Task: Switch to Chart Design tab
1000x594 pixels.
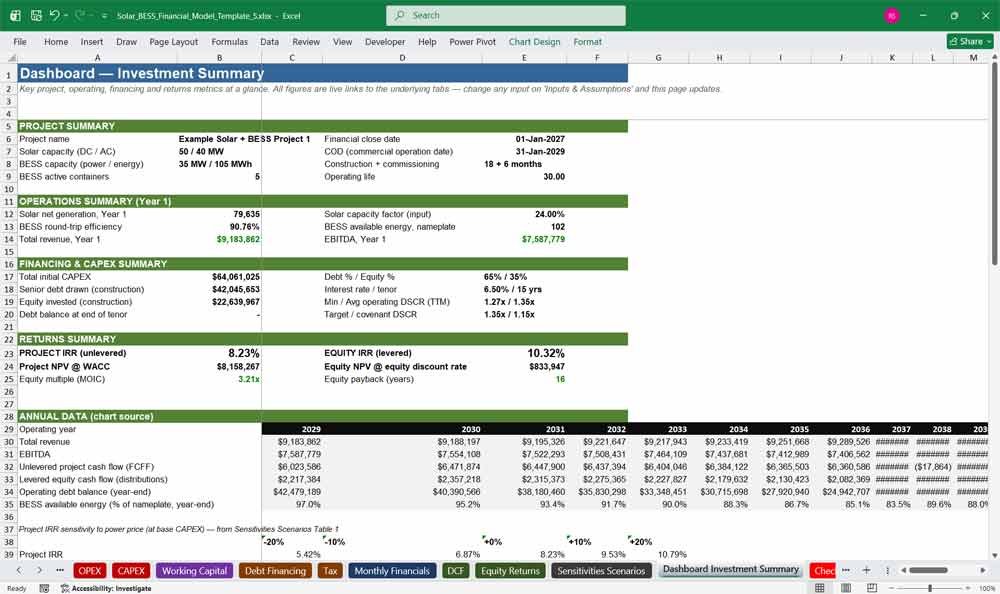Action: coord(534,41)
